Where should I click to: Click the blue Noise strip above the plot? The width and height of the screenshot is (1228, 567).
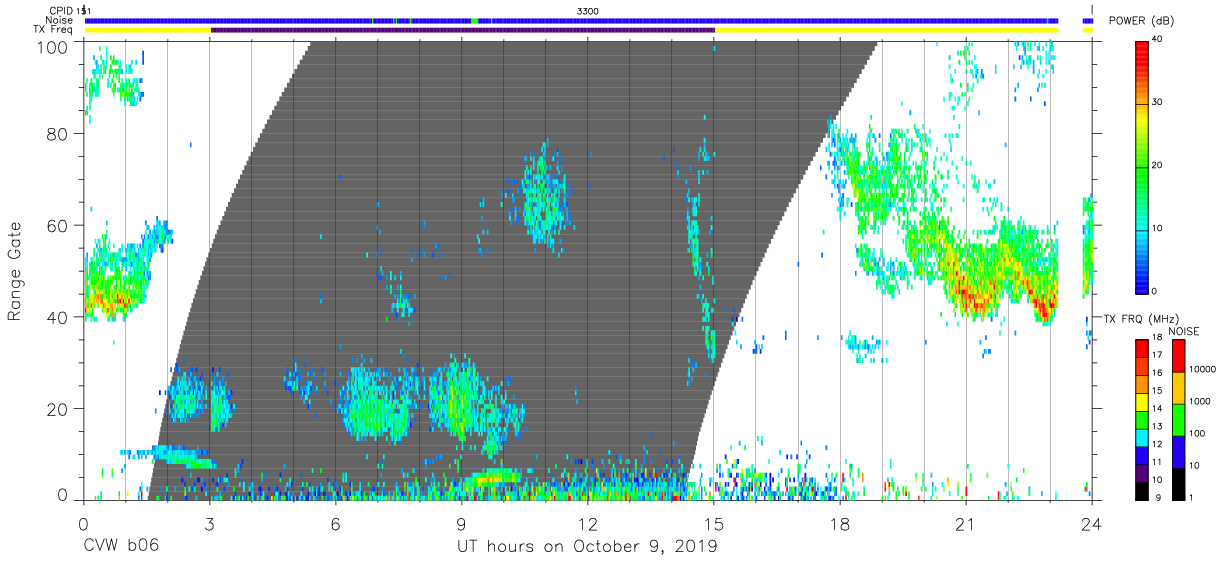[x=571, y=20]
